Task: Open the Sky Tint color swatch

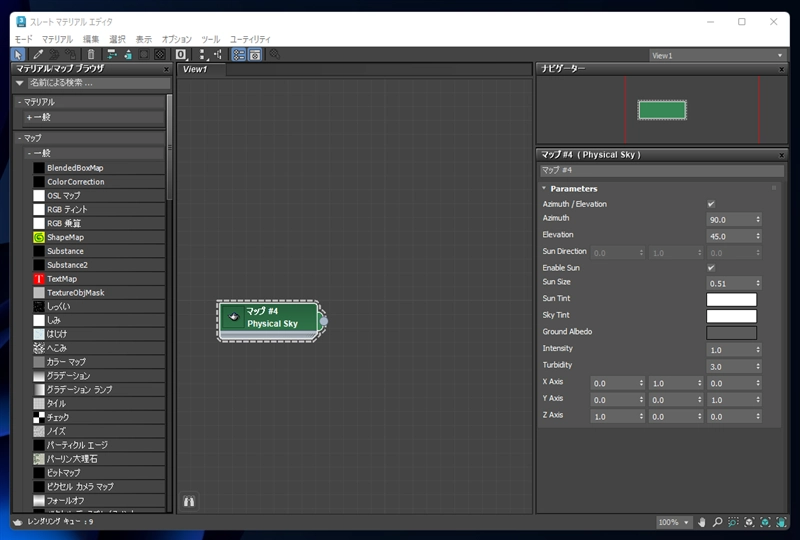Action: (731, 316)
